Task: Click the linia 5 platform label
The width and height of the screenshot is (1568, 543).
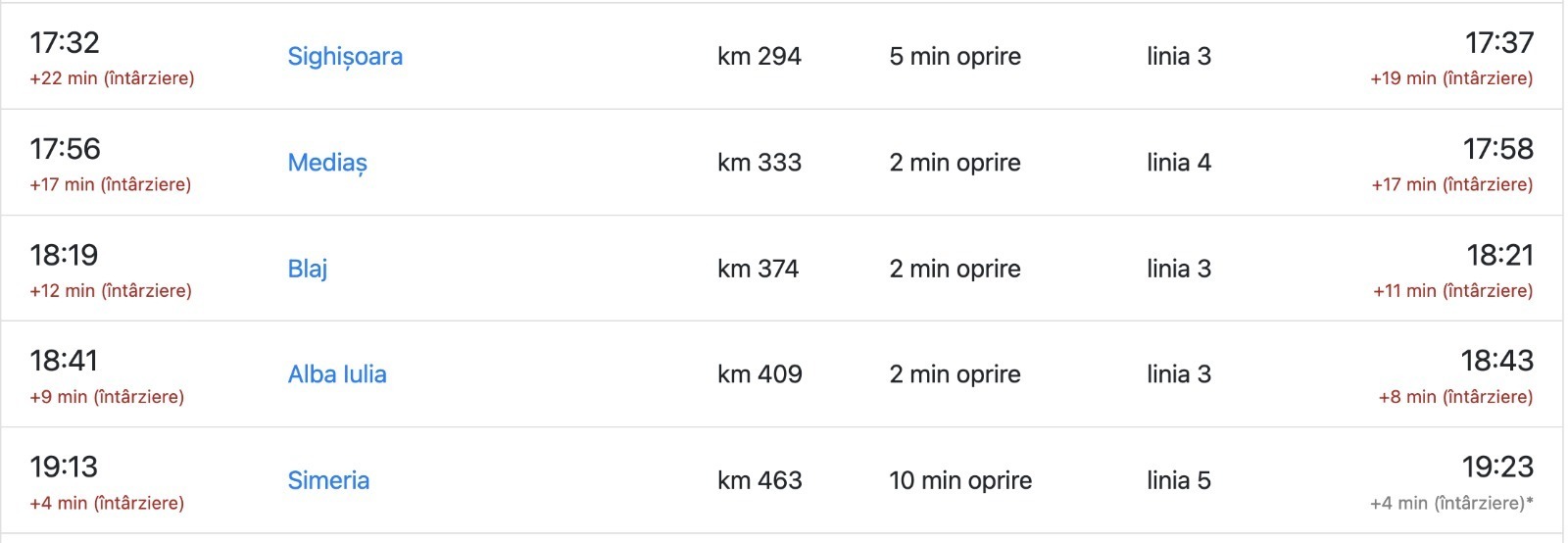Action: [x=1179, y=480]
